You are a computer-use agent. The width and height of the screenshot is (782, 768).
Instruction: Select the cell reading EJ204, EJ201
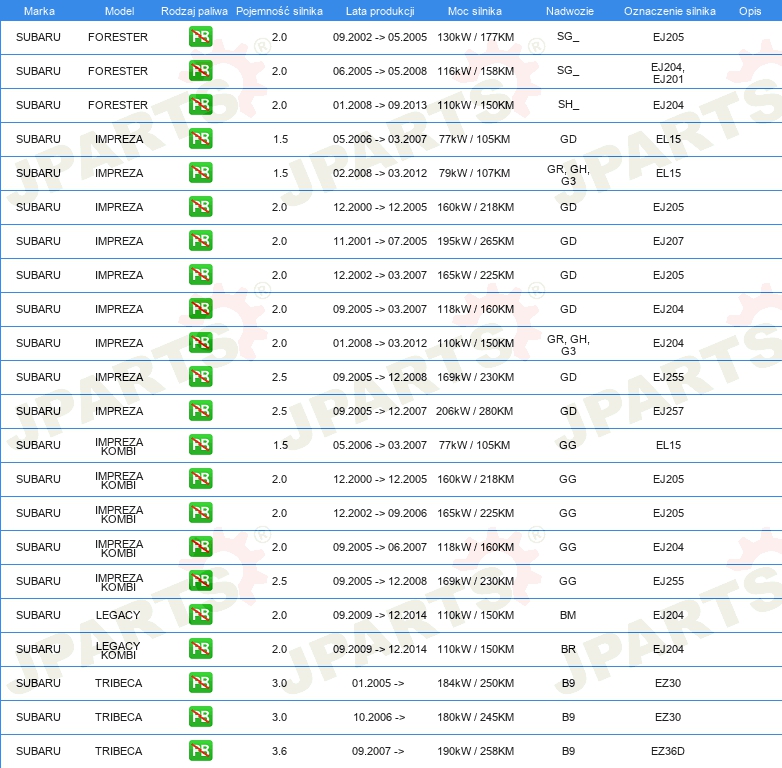(668, 73)
